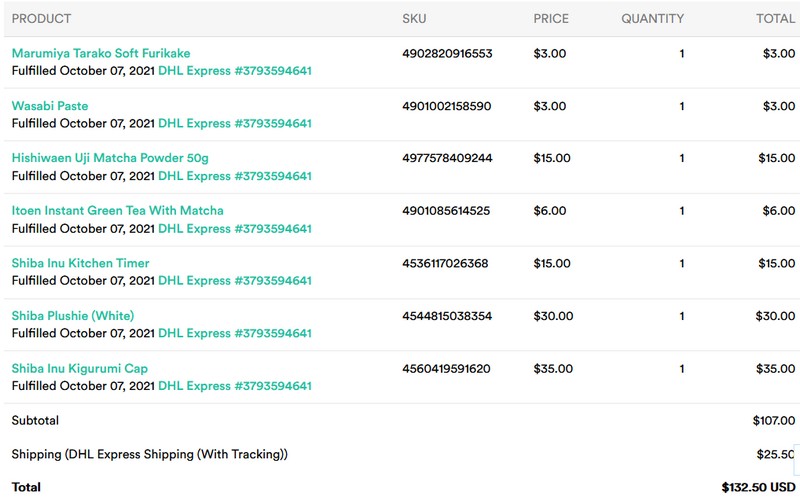Open Wasabi Paste product link

click(50, 106)
